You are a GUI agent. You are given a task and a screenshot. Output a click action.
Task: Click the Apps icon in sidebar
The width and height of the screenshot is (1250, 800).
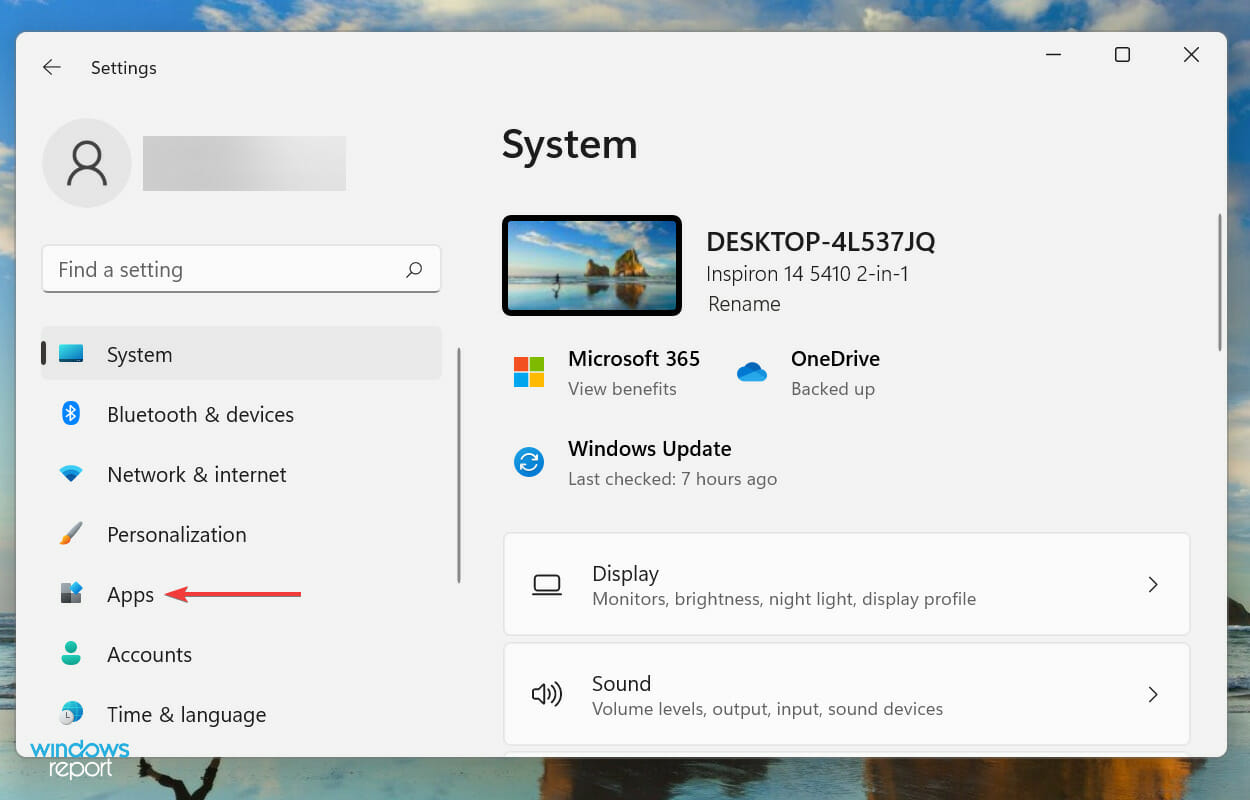[71, 594]
